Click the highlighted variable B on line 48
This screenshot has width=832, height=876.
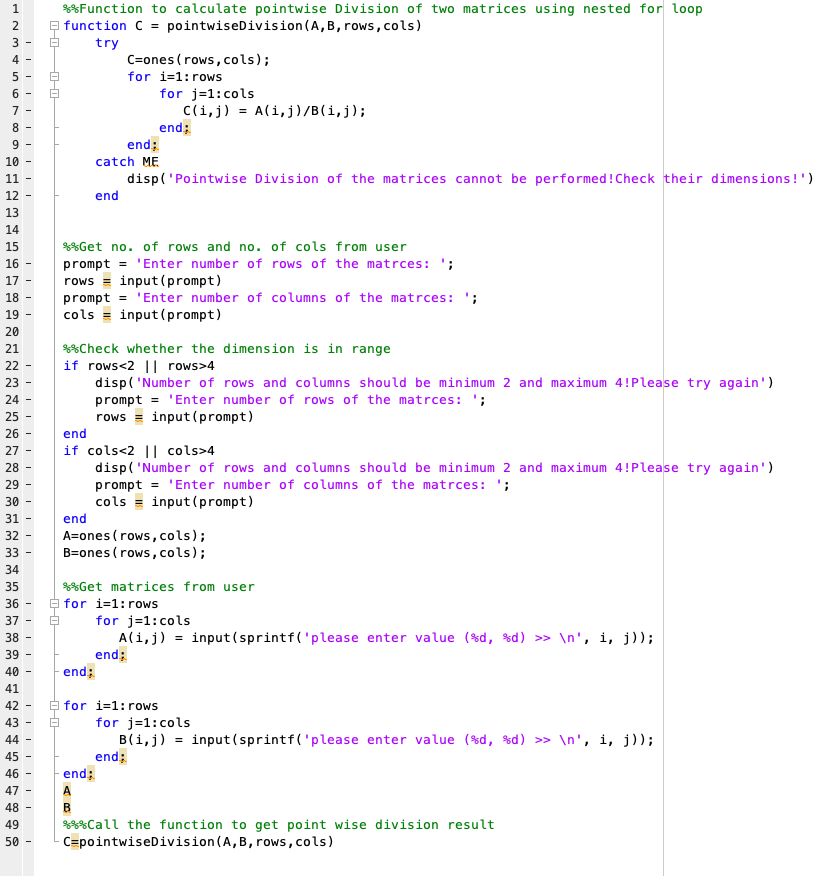66,807
